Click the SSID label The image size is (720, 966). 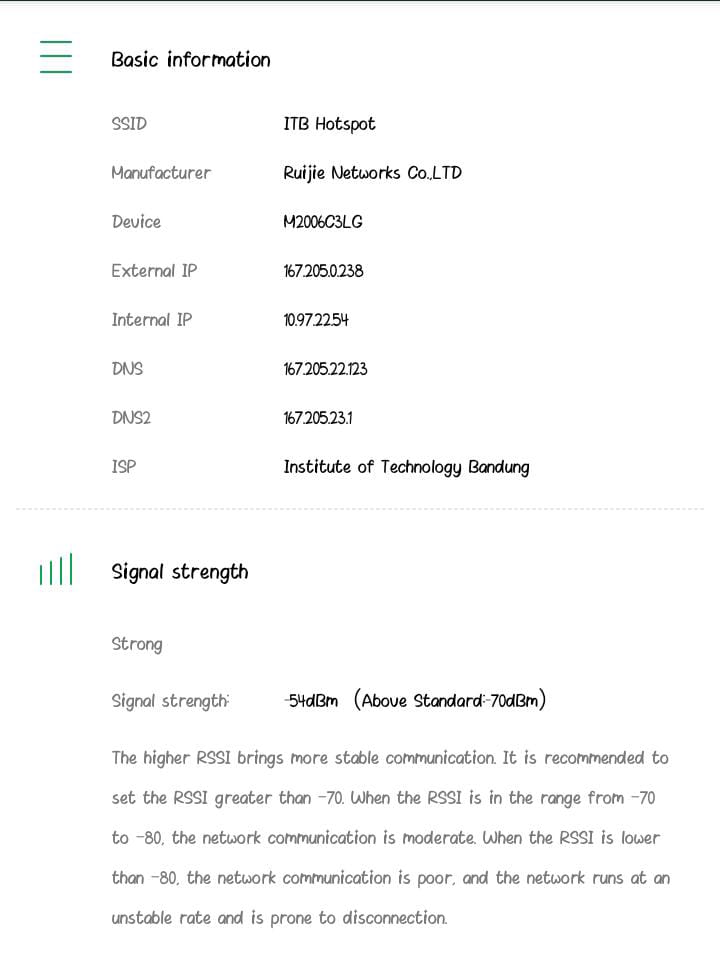(129, 124)
